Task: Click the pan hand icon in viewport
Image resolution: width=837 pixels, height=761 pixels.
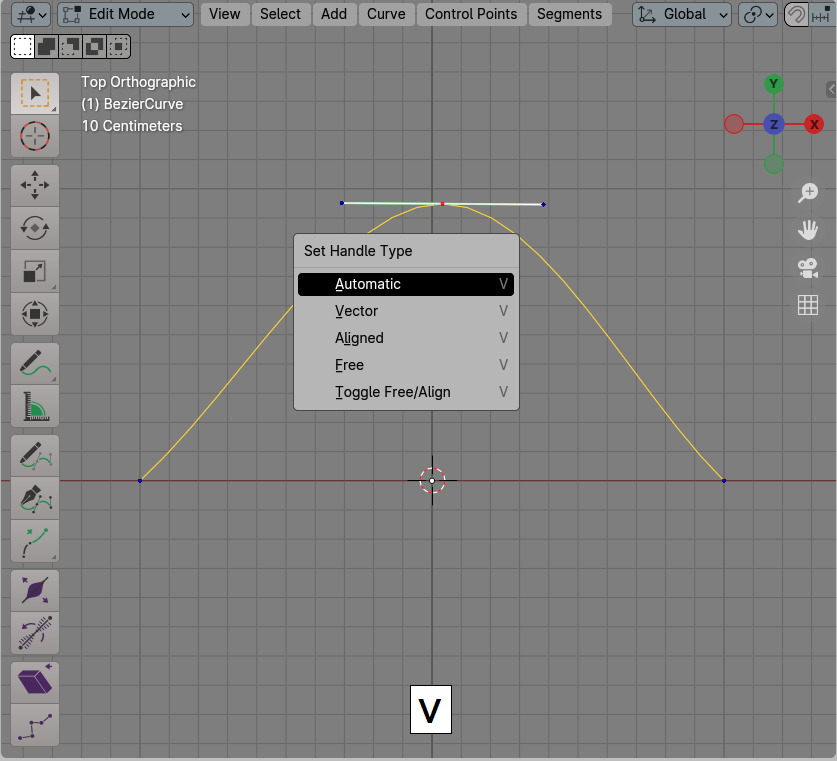Action: [x=808, y=230]
